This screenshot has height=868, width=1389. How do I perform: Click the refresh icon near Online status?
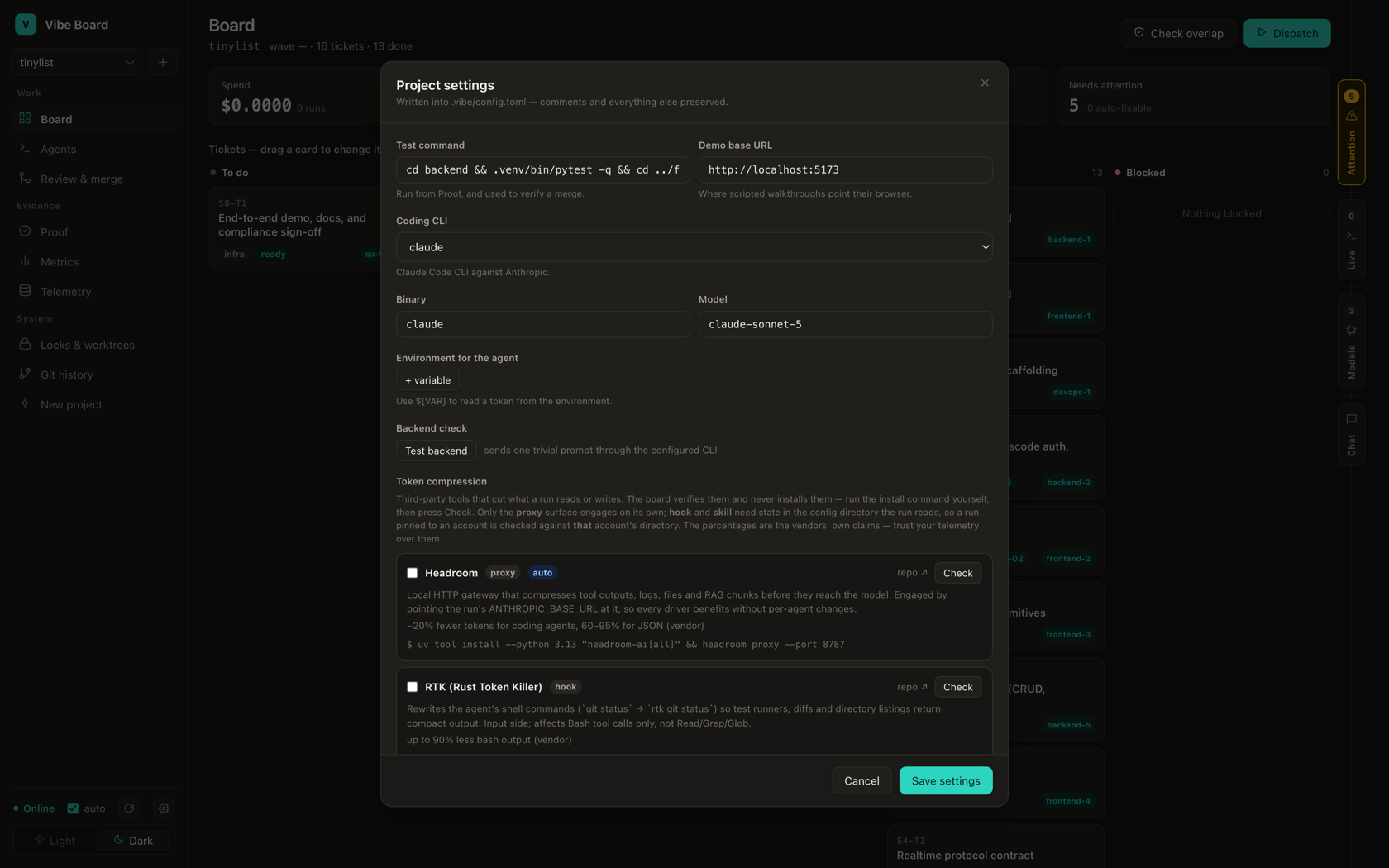click(x=129, y=808)
